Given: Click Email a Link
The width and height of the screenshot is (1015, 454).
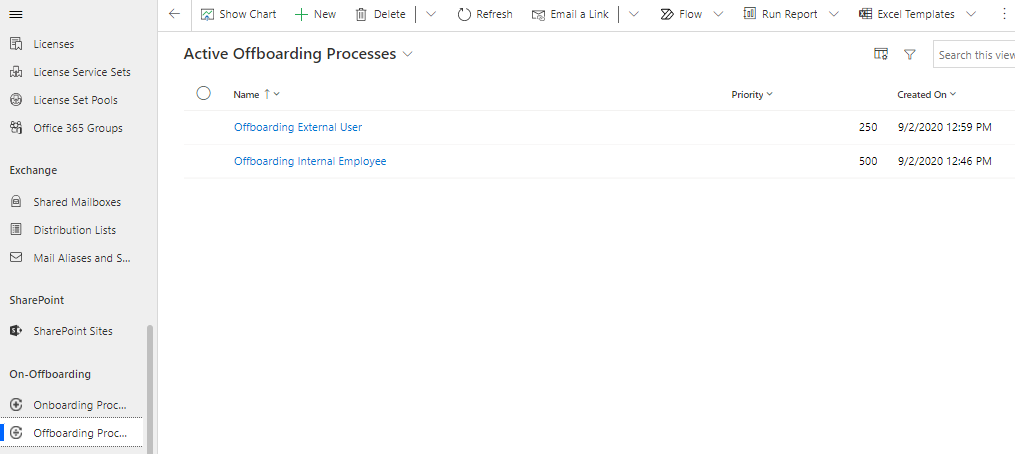Looking at the screenshot, I should [570, 14].
